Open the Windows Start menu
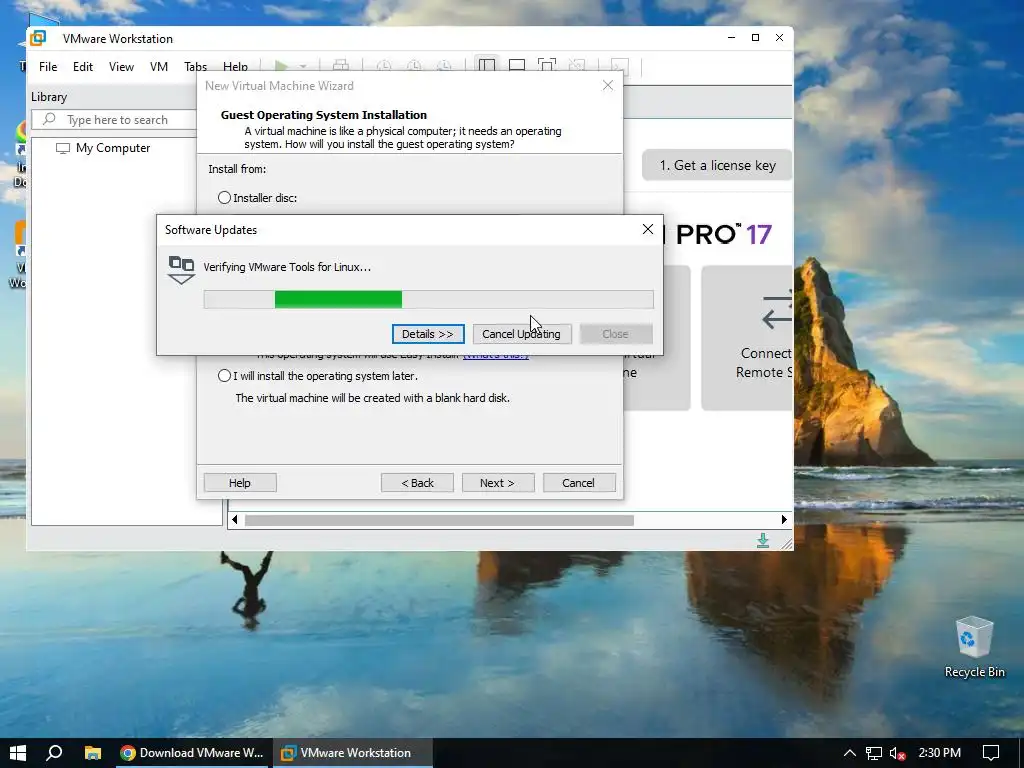This screenshot has width=1024, height=768. coord(18,753)
